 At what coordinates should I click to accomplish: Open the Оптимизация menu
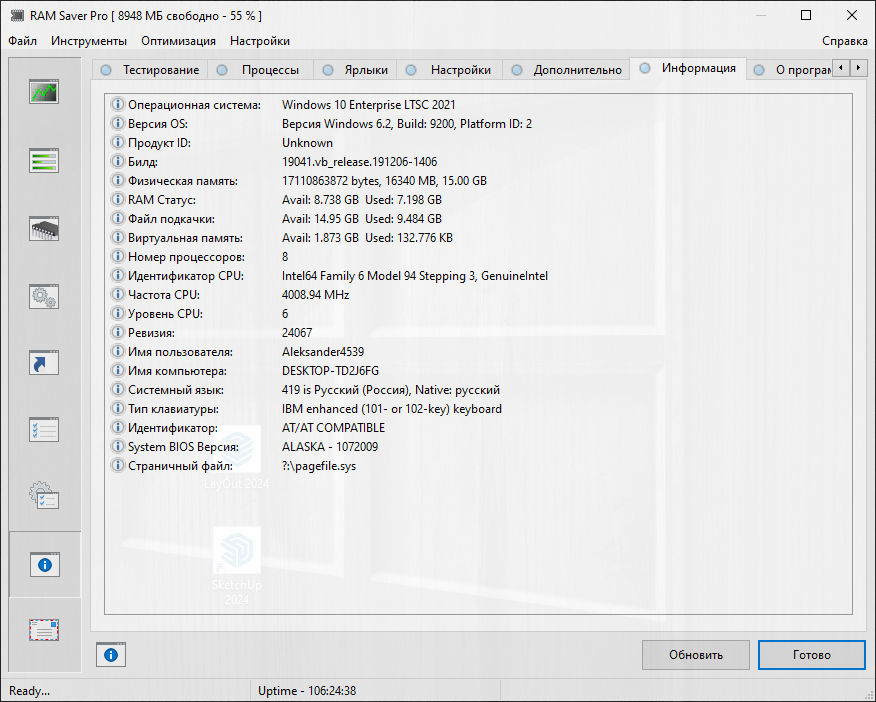[x=178, y=41]
